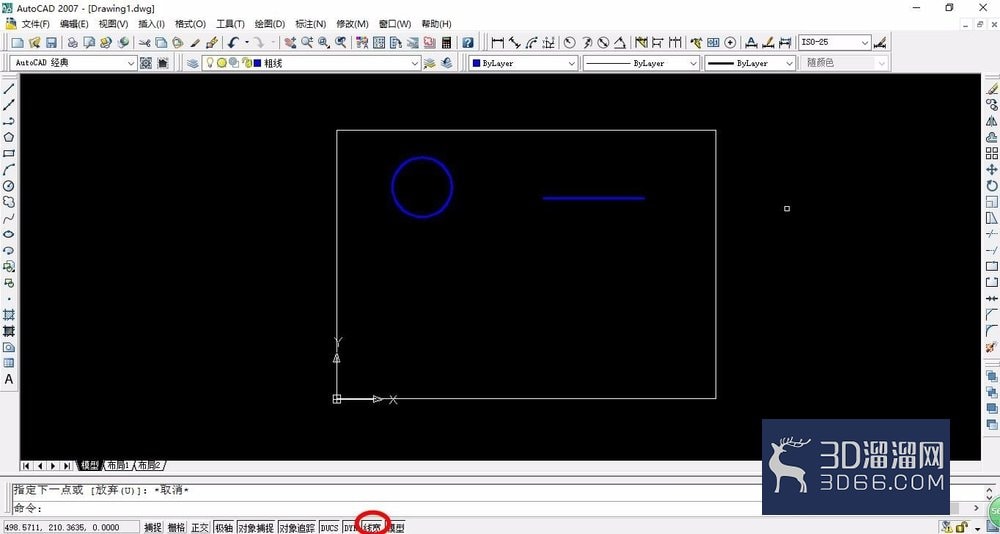Open the 绘图(D) menu
1000x534 pixels.
point(270,24)
